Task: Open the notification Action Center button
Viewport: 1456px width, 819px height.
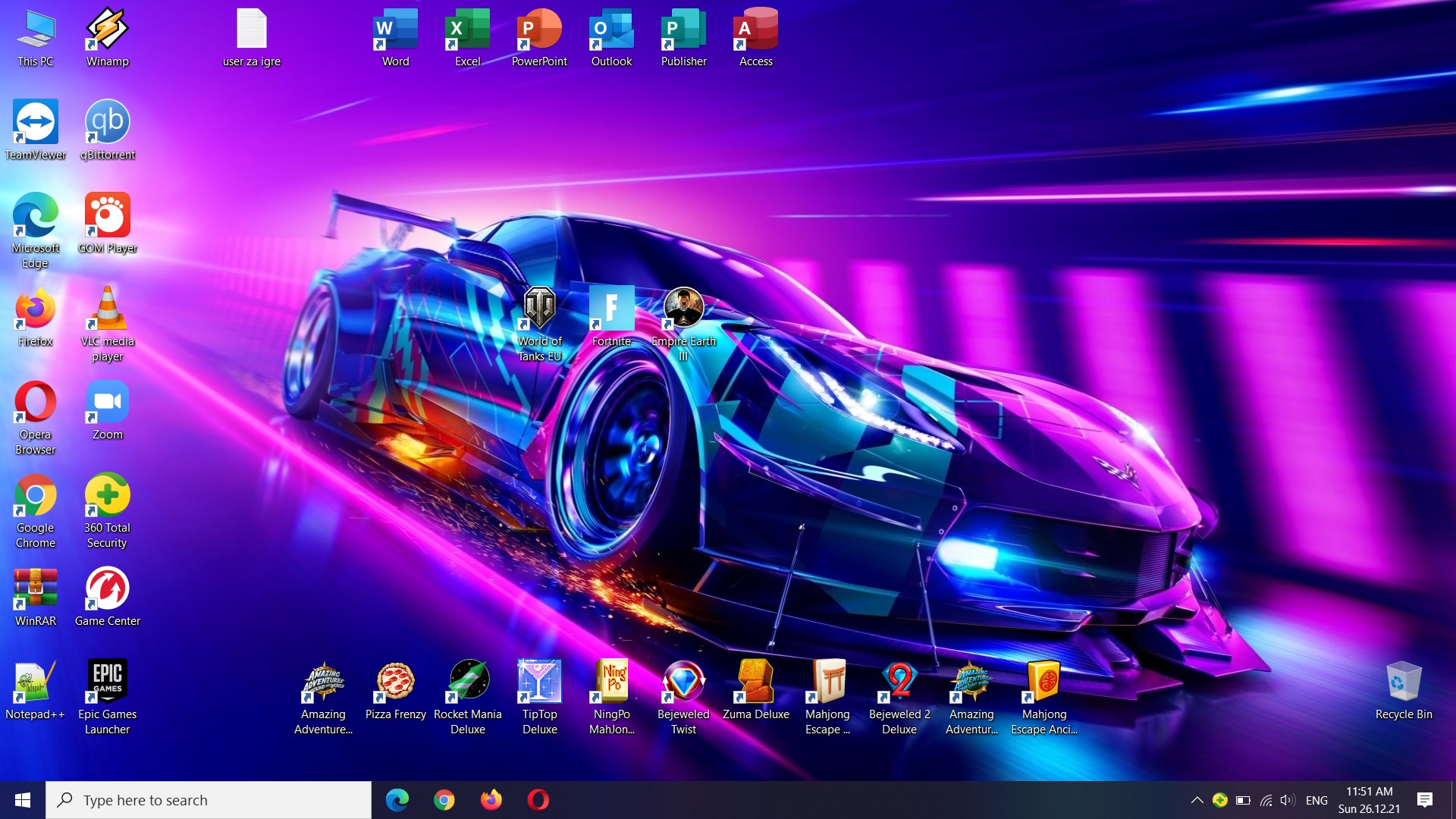Action: click(x=1425, y=800)
